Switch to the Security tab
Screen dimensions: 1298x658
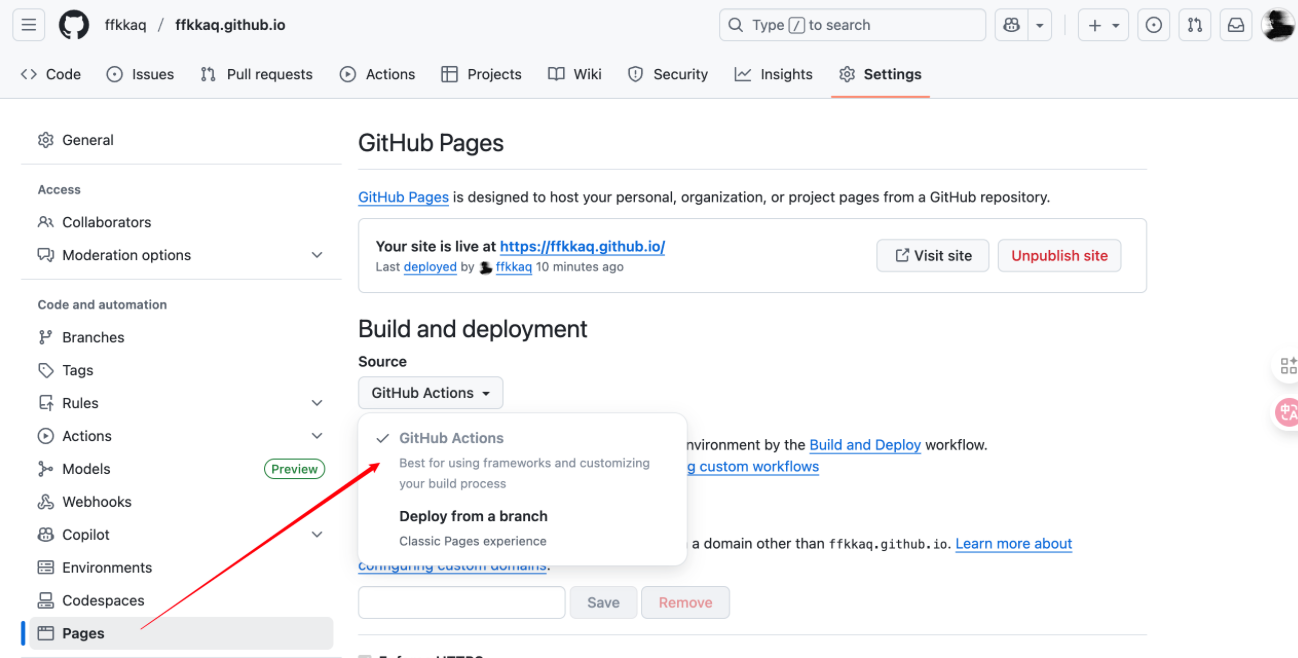tap(667, 74)
